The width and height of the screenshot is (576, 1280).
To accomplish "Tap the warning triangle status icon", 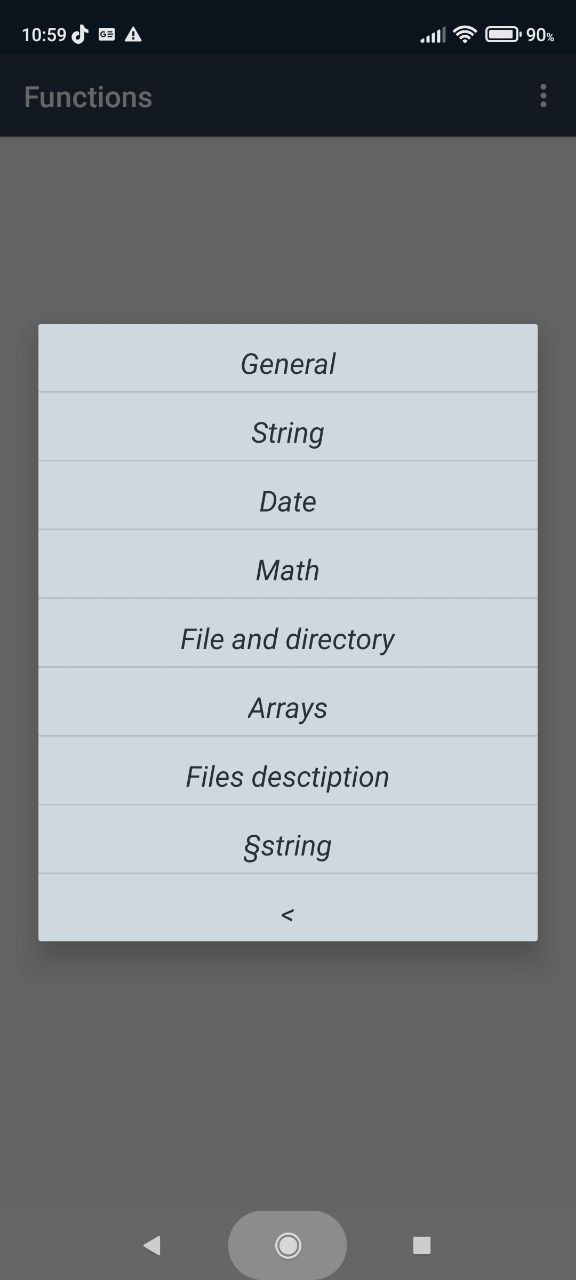I will tap(133, 34).
